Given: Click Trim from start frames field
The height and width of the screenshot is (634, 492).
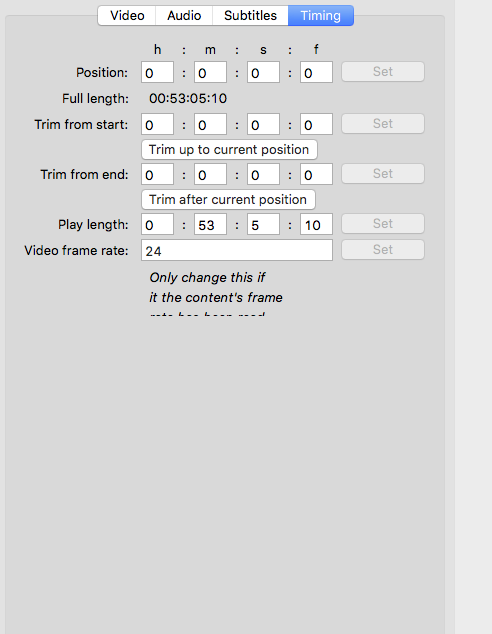Looking at the screenshot, I should (316, 124).
